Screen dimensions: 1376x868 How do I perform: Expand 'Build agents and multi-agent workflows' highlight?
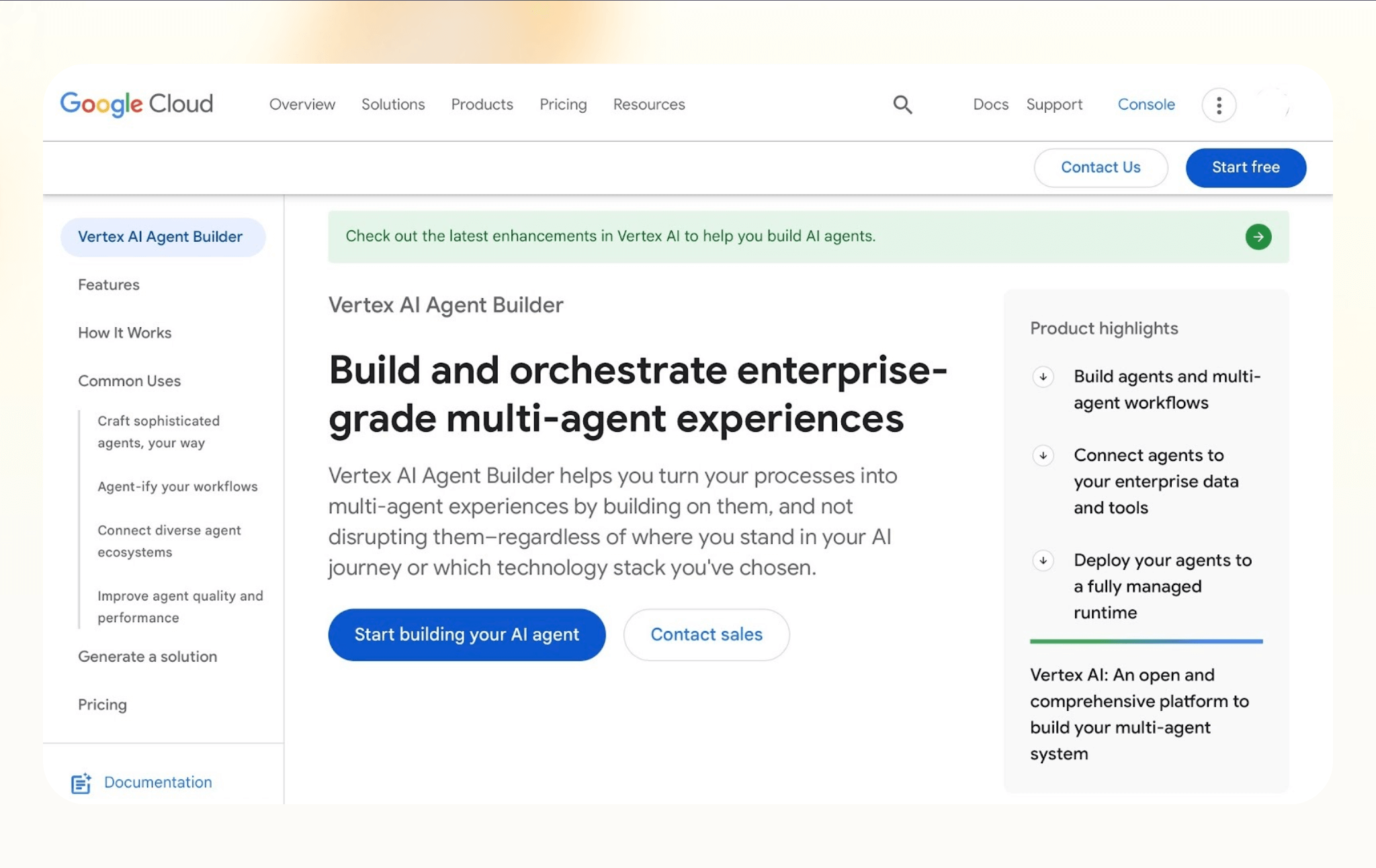click(1043, 377)
